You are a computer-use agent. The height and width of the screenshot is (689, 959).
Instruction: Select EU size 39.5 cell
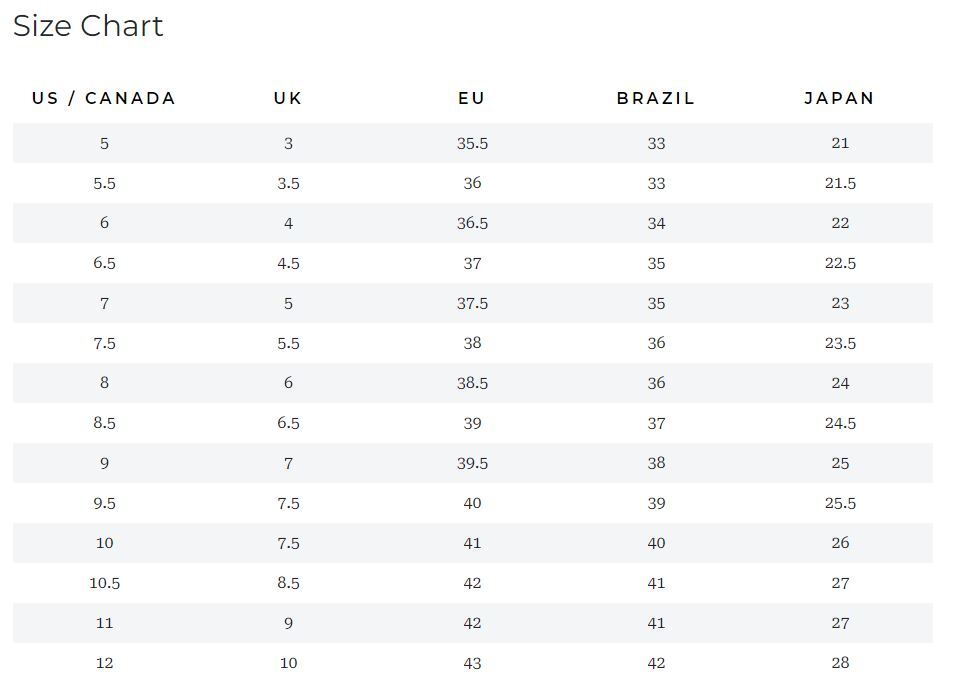[472, 463]
